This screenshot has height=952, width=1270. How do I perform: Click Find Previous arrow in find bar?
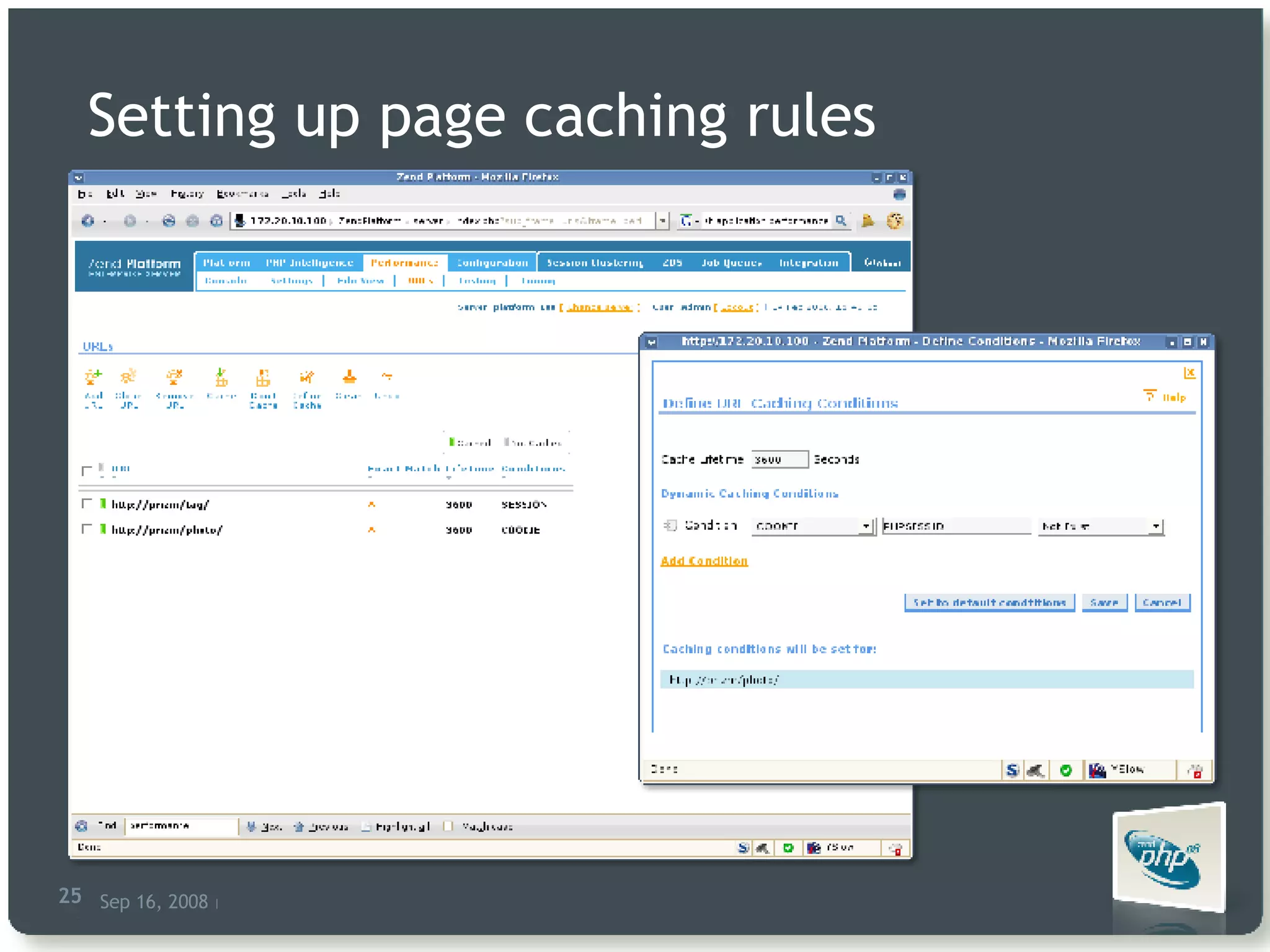298,826
